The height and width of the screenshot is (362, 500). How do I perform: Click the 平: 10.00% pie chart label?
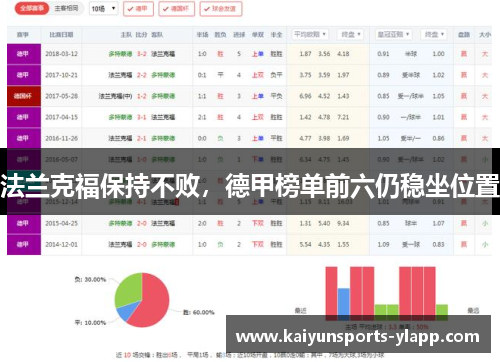[x=90, y=323]
